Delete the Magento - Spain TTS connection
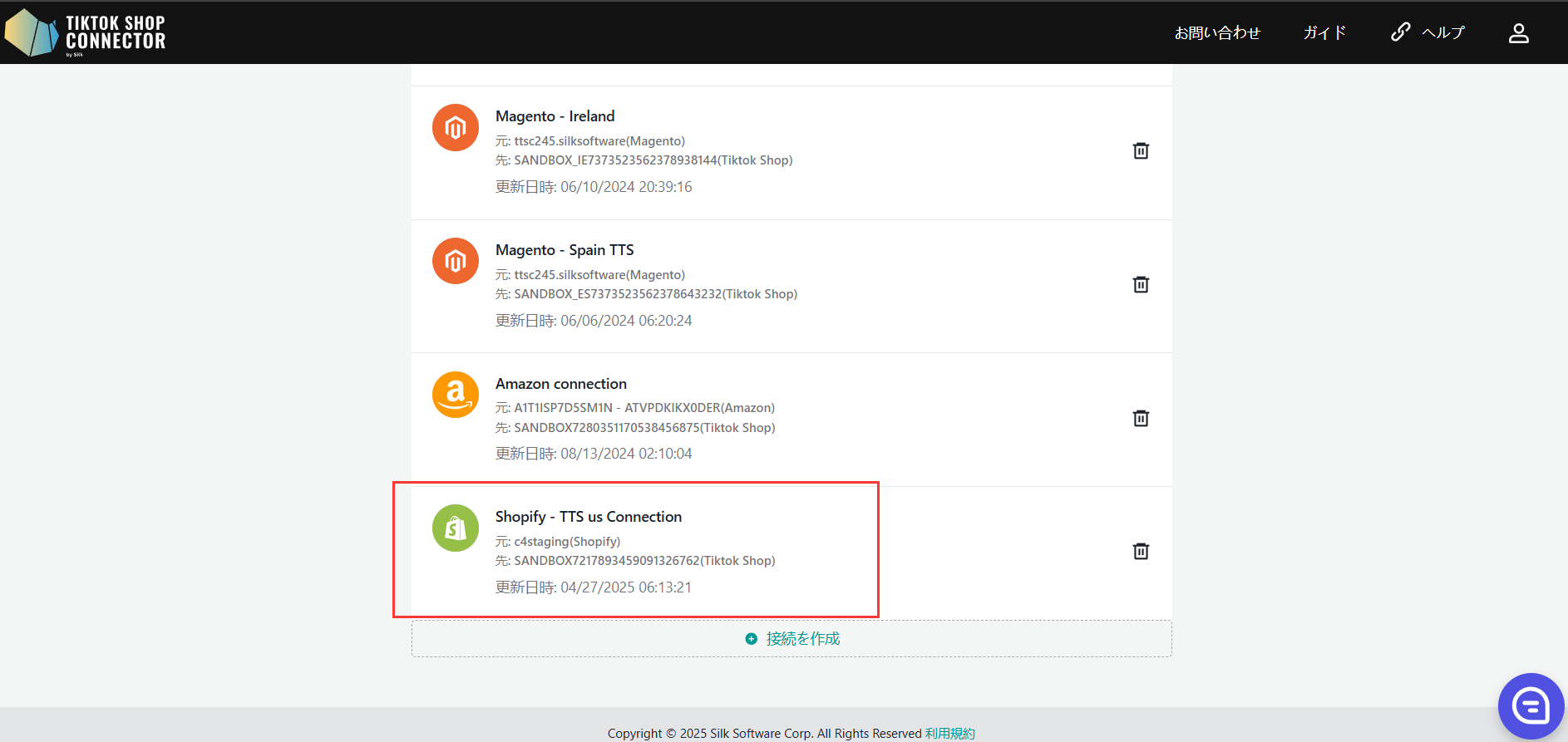This screenshot has height=742, width=1568. 1141,284
